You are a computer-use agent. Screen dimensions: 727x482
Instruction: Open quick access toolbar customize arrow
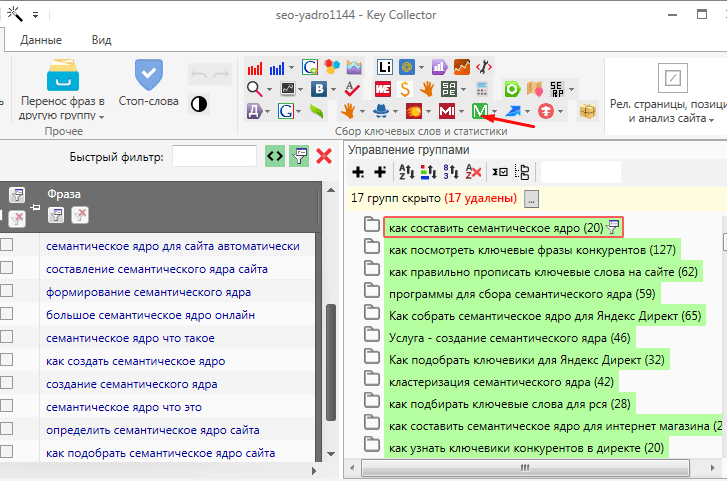point(36,15)
